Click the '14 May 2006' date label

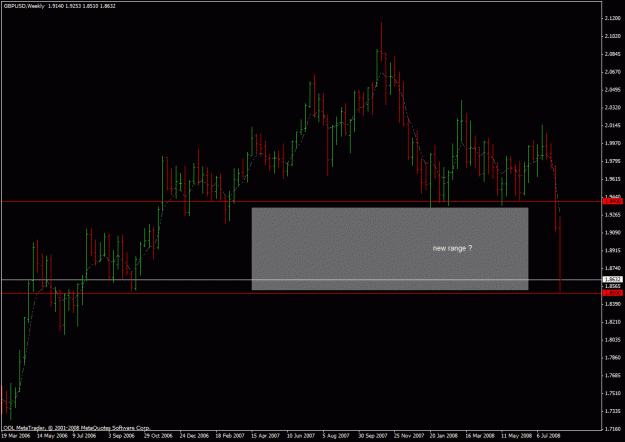(52, 436)
